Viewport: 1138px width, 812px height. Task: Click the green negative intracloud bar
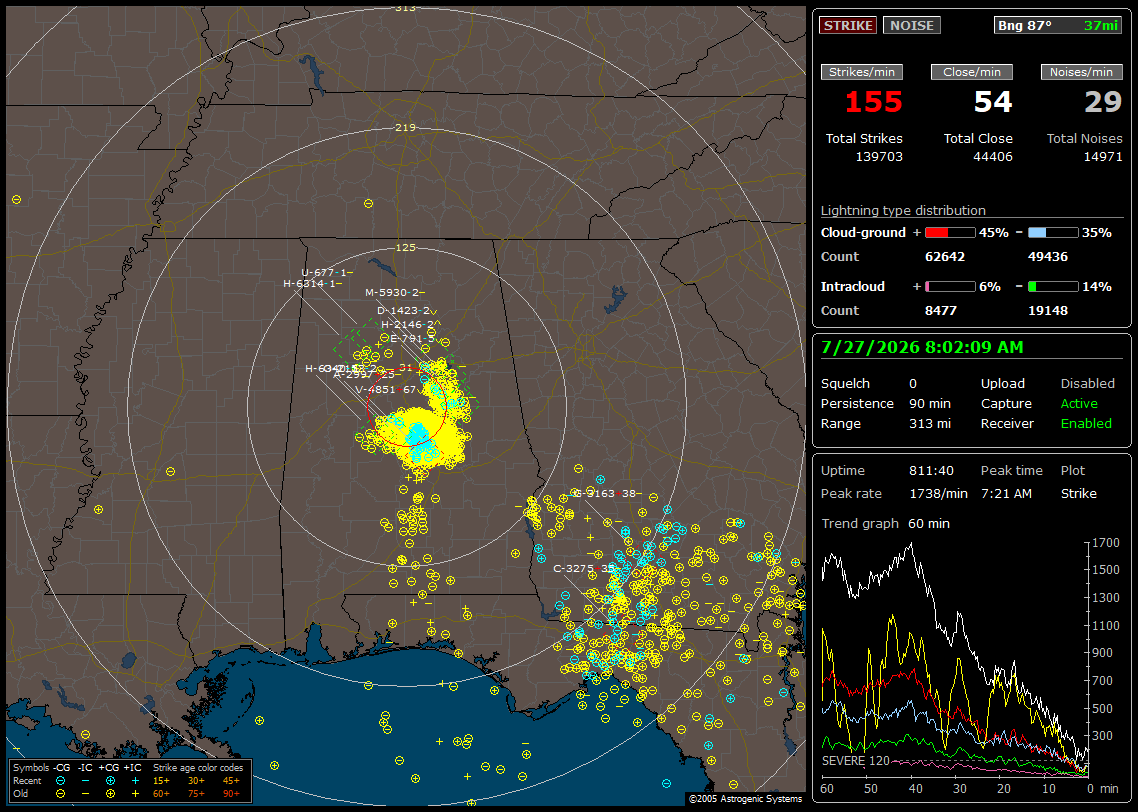coord(1052,287)
